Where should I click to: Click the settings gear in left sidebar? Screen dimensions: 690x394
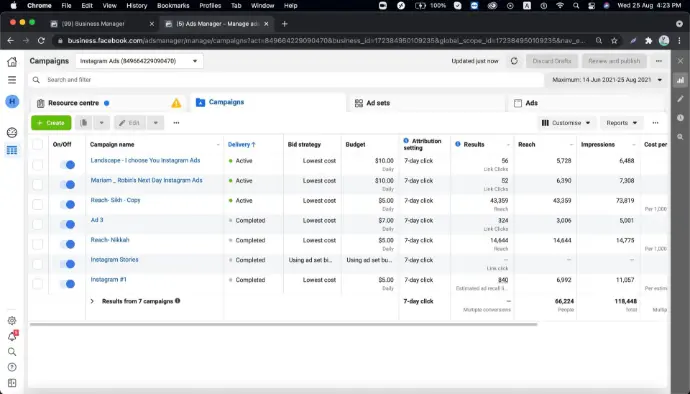(x=12, y=320)
